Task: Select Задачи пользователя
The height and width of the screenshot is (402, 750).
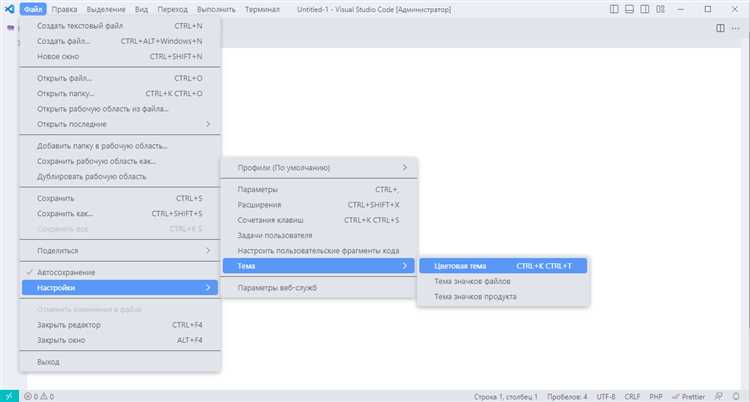Action: pos(319,235)
